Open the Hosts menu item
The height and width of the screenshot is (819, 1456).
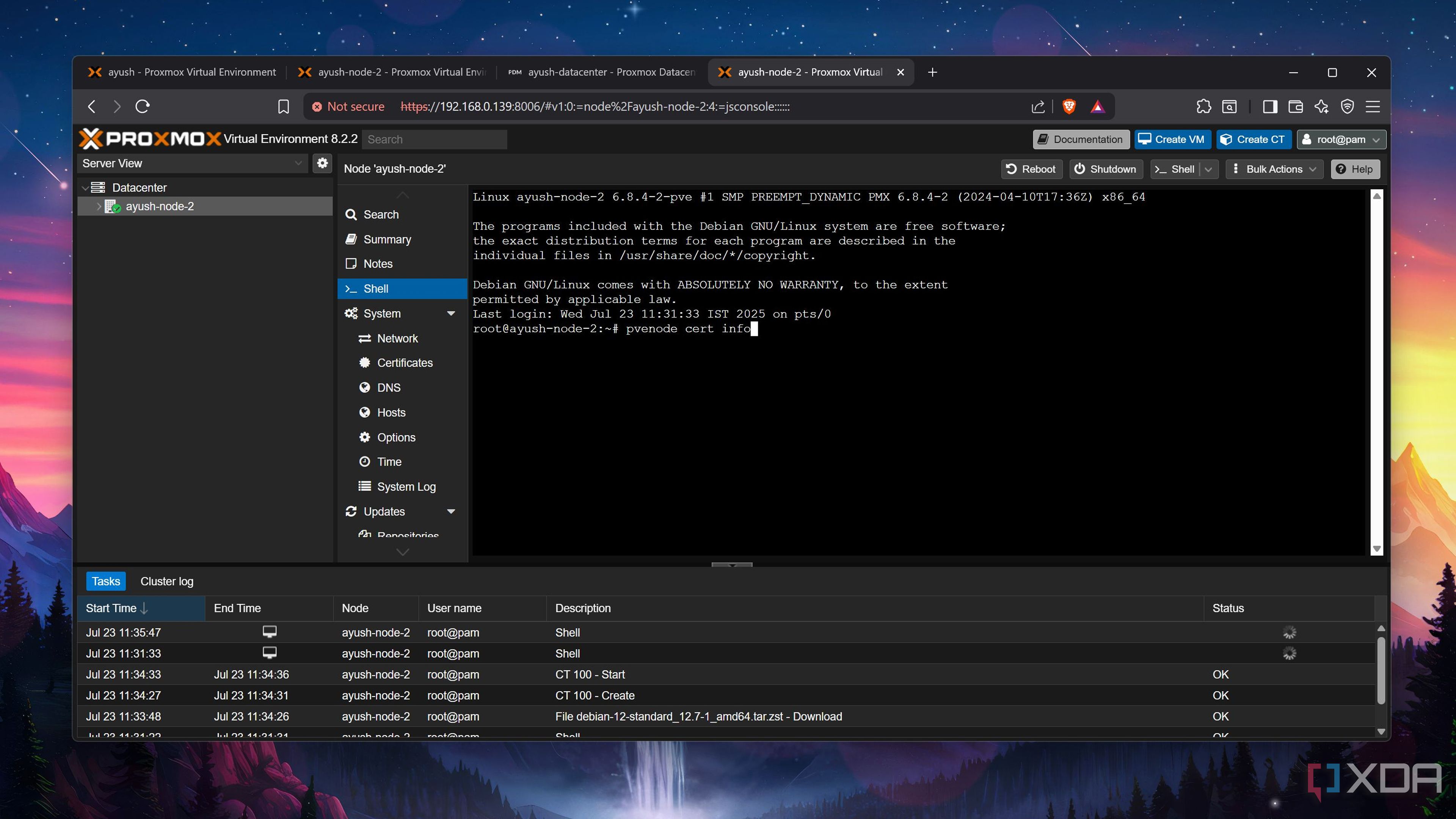tap(402, 413)
